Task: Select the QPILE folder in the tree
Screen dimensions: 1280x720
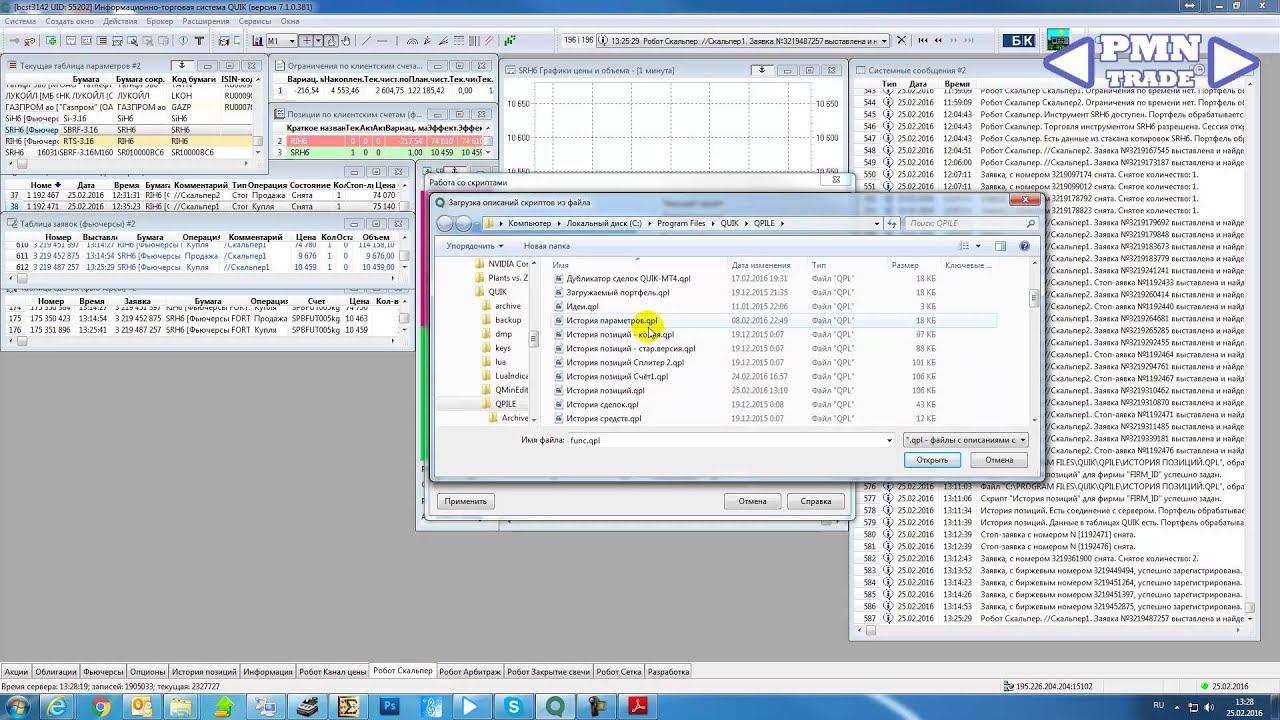Action: coord(506,404)
